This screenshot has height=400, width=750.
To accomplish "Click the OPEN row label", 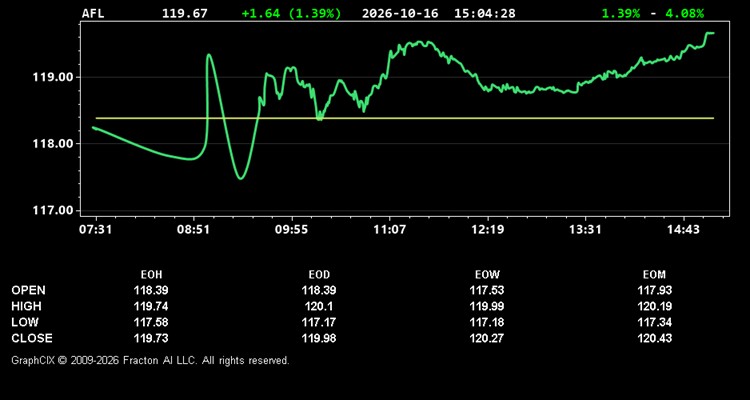I will point(29,290).
